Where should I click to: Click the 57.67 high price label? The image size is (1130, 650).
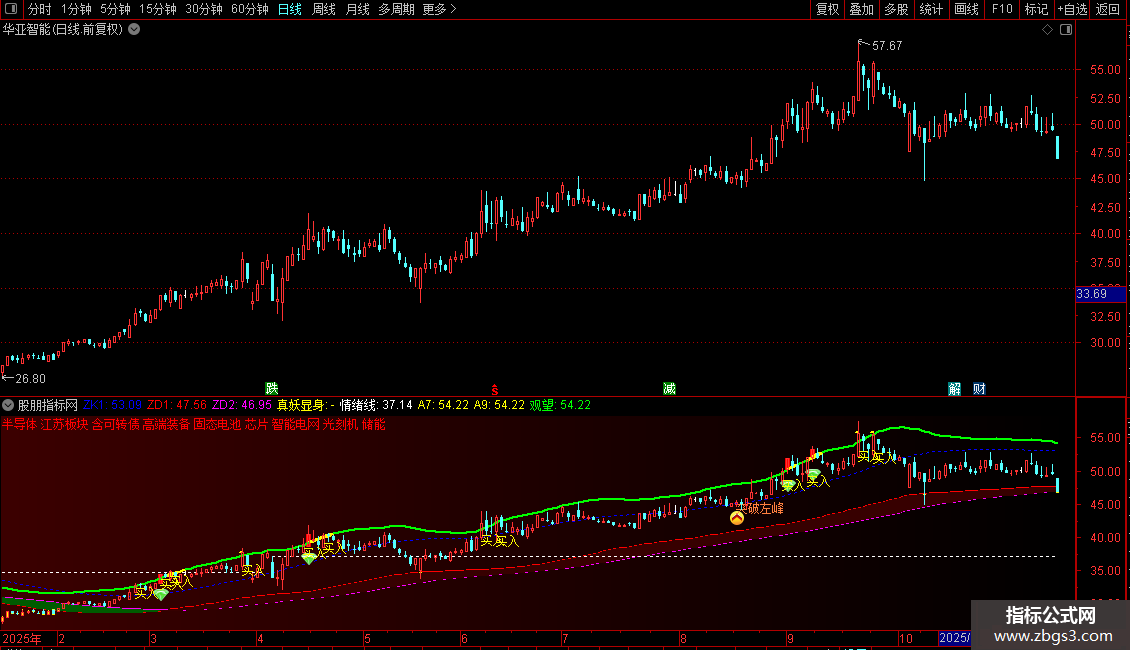click(x=887, y=46)
